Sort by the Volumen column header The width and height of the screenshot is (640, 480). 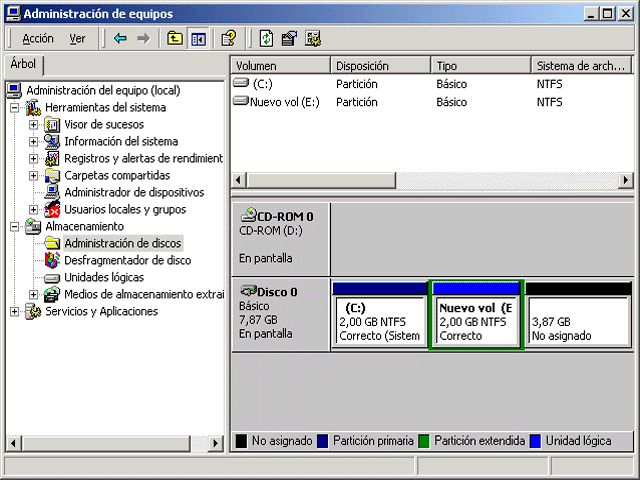280,65
